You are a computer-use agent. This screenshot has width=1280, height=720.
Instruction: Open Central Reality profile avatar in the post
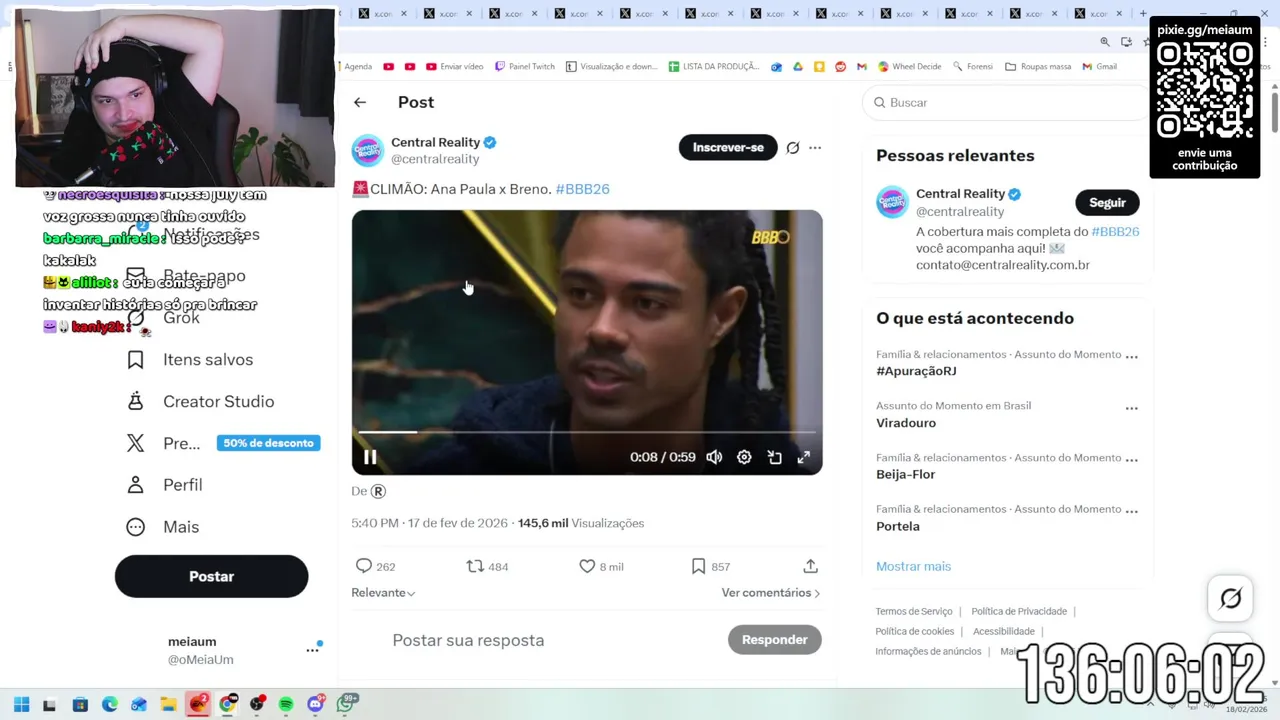(x=367, y=150)
